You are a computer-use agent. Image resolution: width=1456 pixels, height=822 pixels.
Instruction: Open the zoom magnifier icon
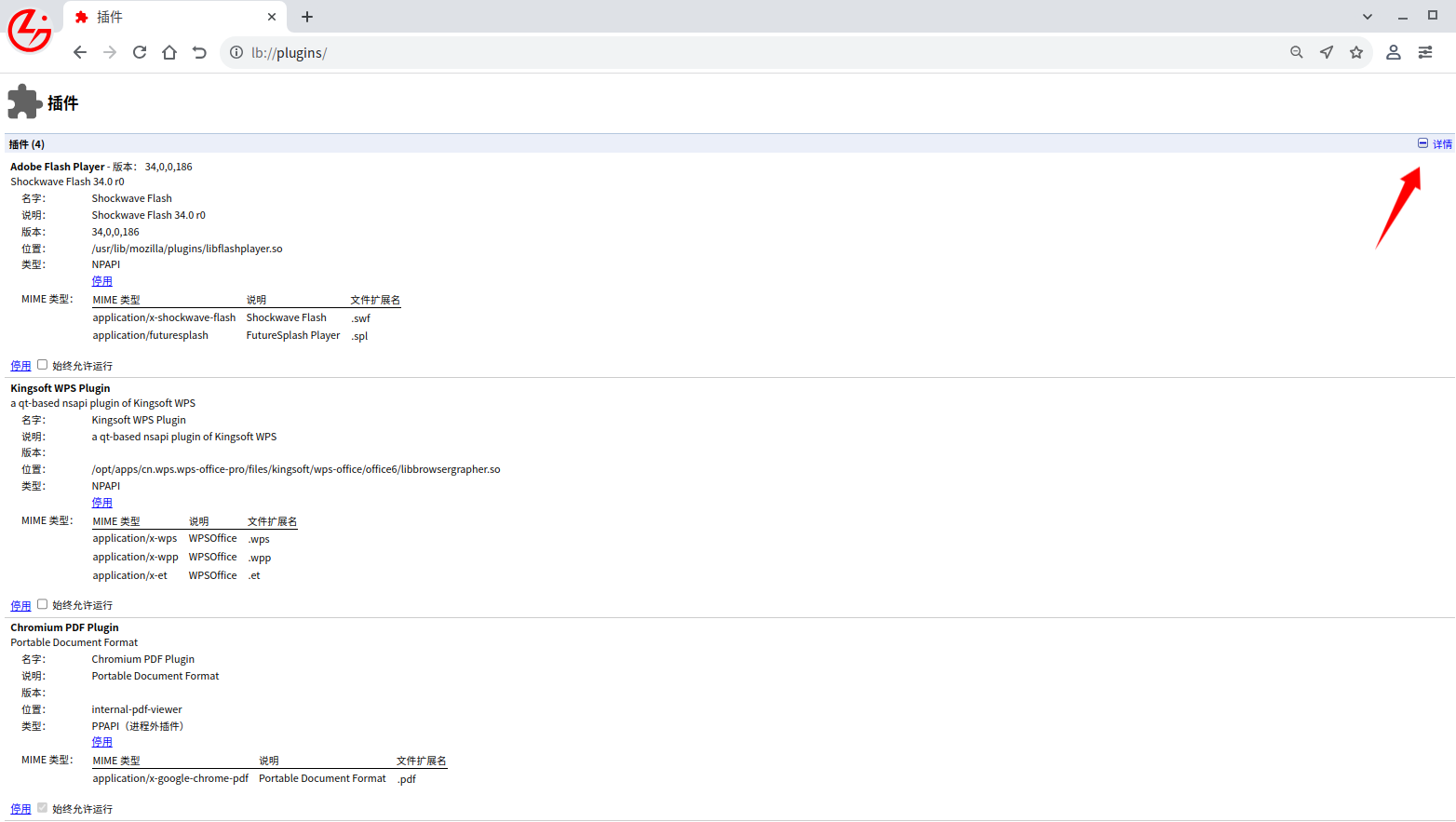[1297, 52]
